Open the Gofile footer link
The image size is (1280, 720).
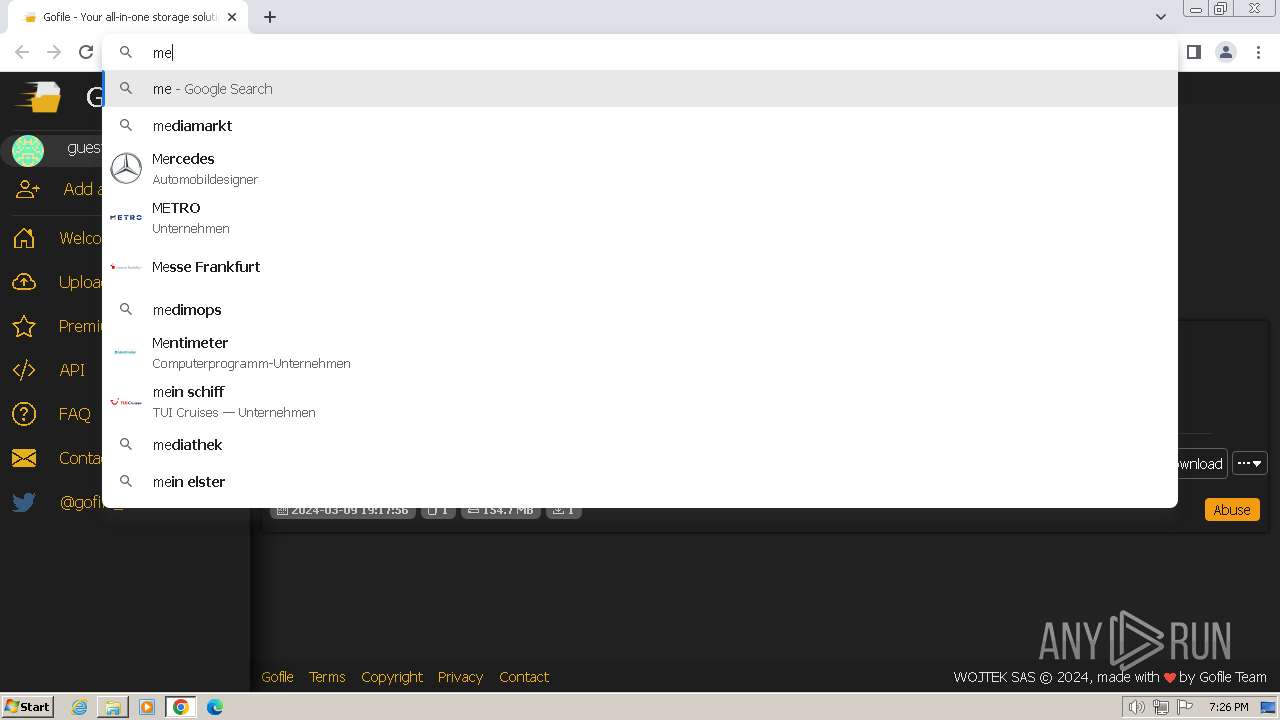(x=277, y=677)
